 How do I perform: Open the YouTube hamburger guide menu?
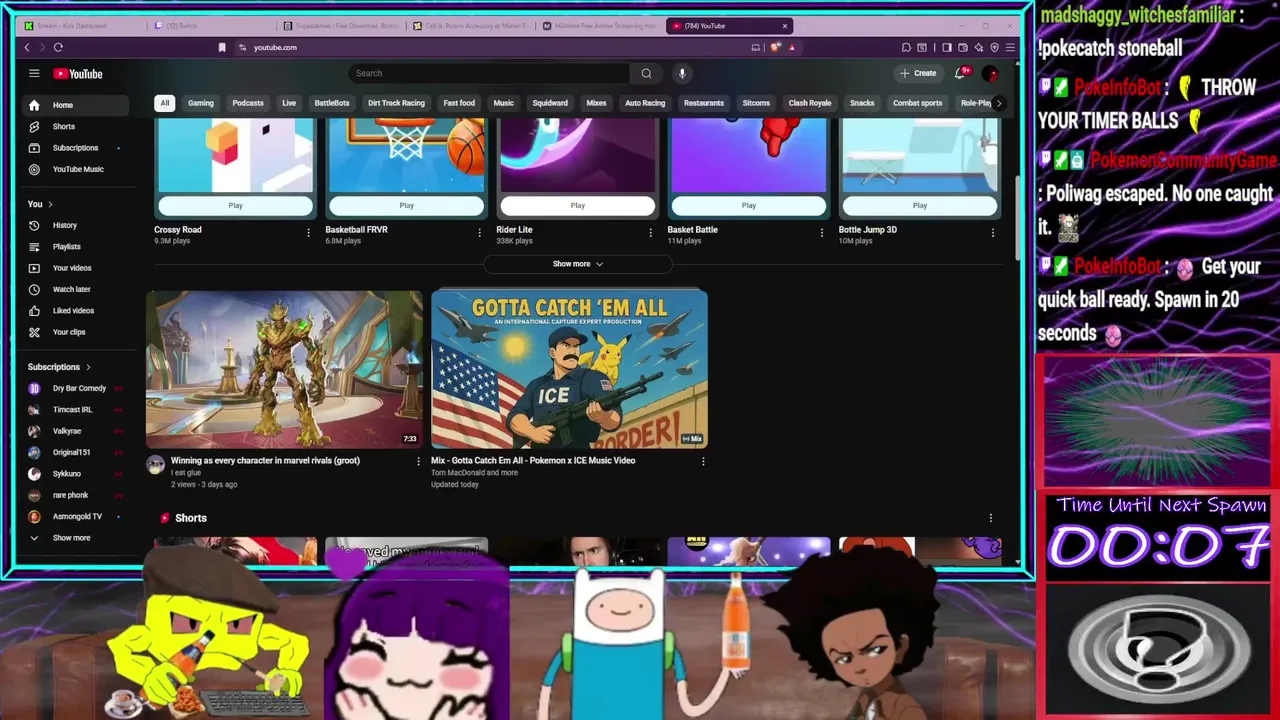click(x=34, y=73)
